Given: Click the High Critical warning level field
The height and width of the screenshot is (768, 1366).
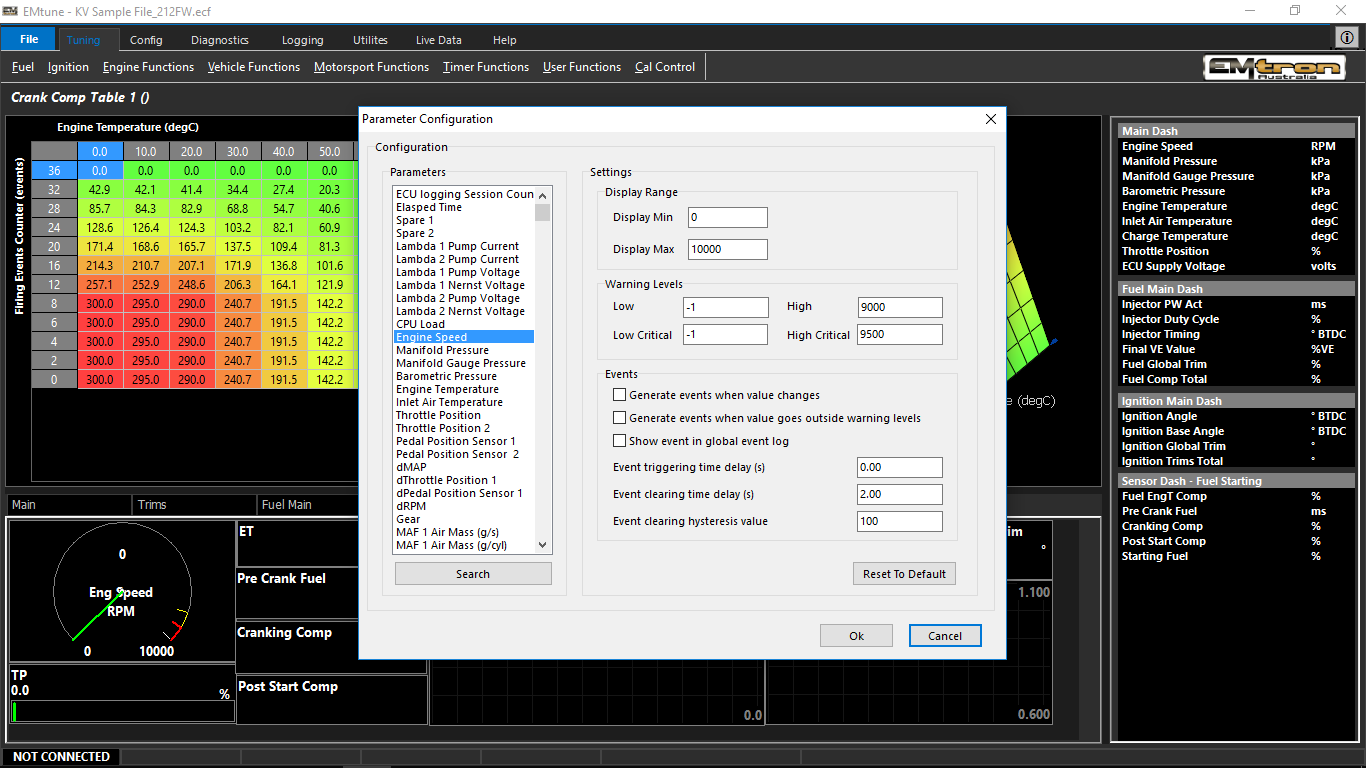Looking at the screenshot, I should [x=899, y=335].
